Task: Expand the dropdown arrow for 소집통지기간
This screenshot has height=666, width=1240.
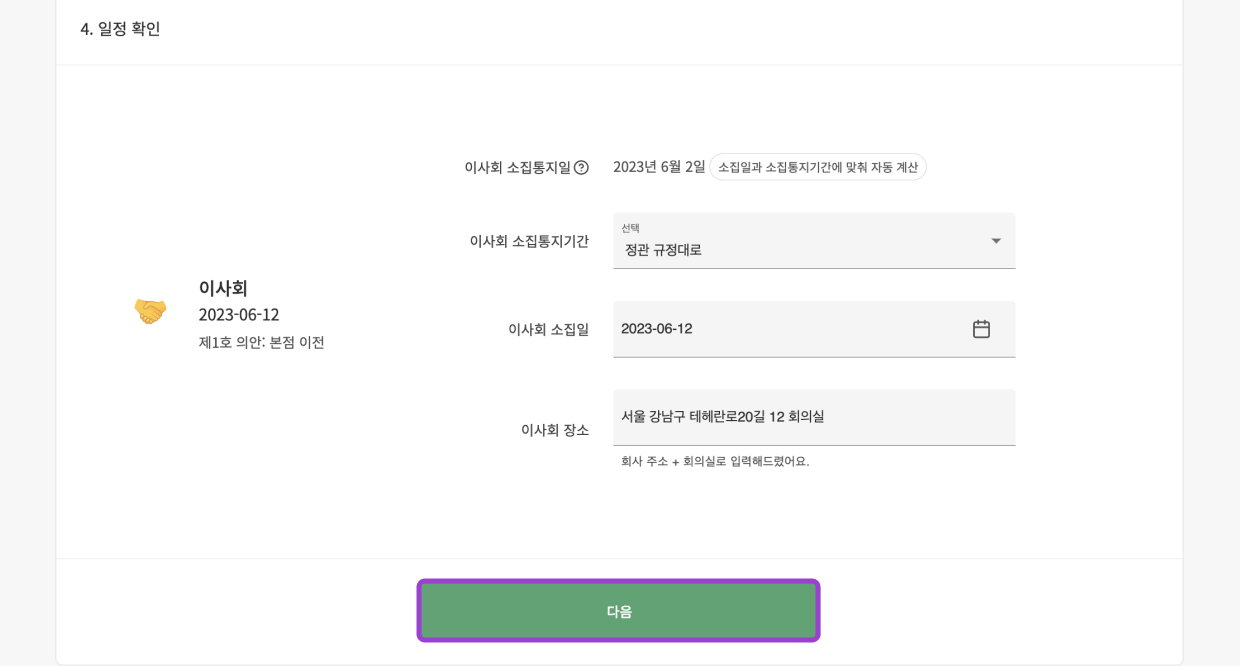Action: pos(995,241)
